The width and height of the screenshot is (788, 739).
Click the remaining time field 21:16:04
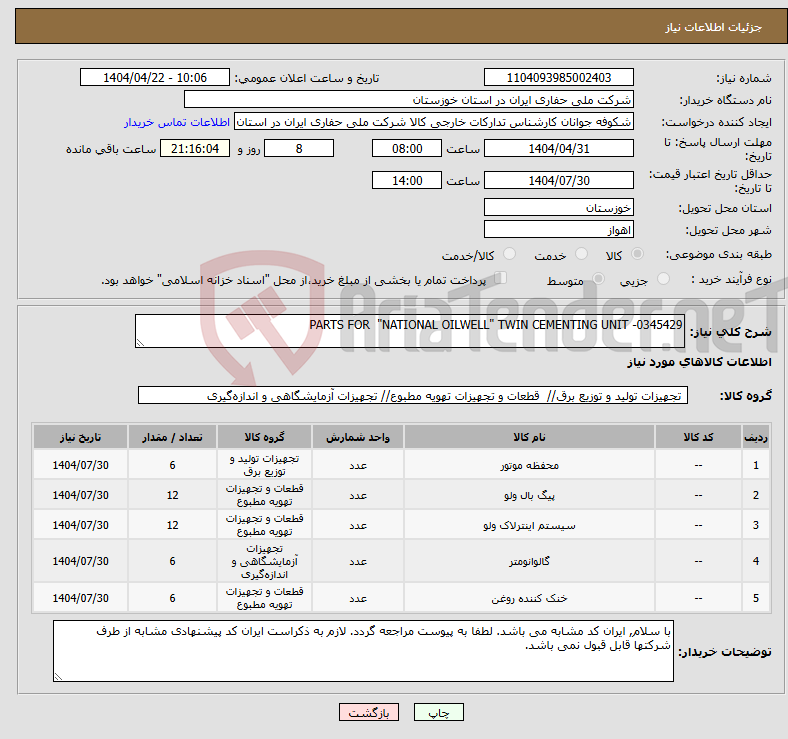coord(195,148)
